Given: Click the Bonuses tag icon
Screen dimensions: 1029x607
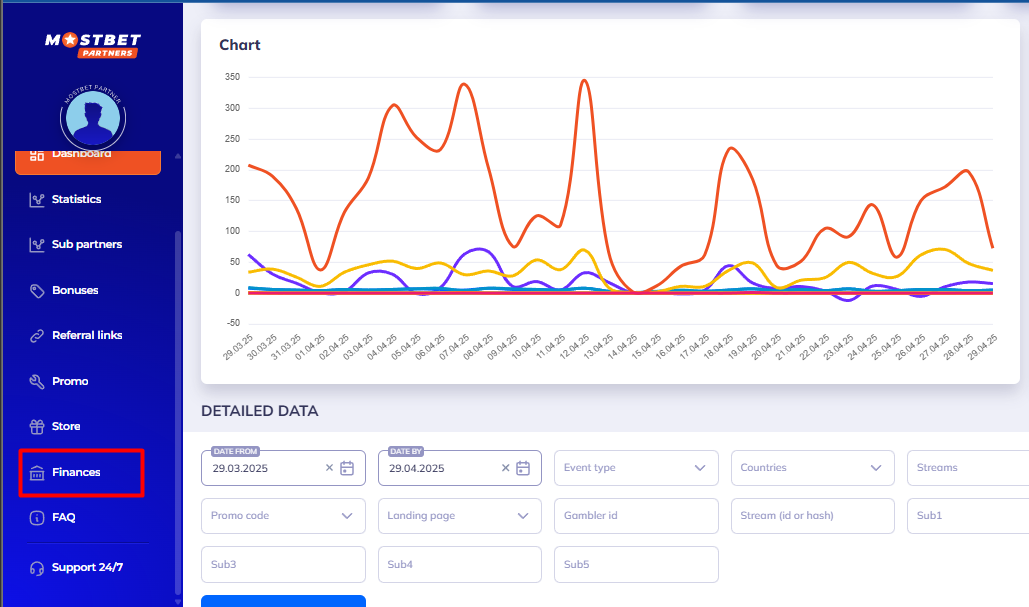Looking at the screenshot, I should [37, 291].
